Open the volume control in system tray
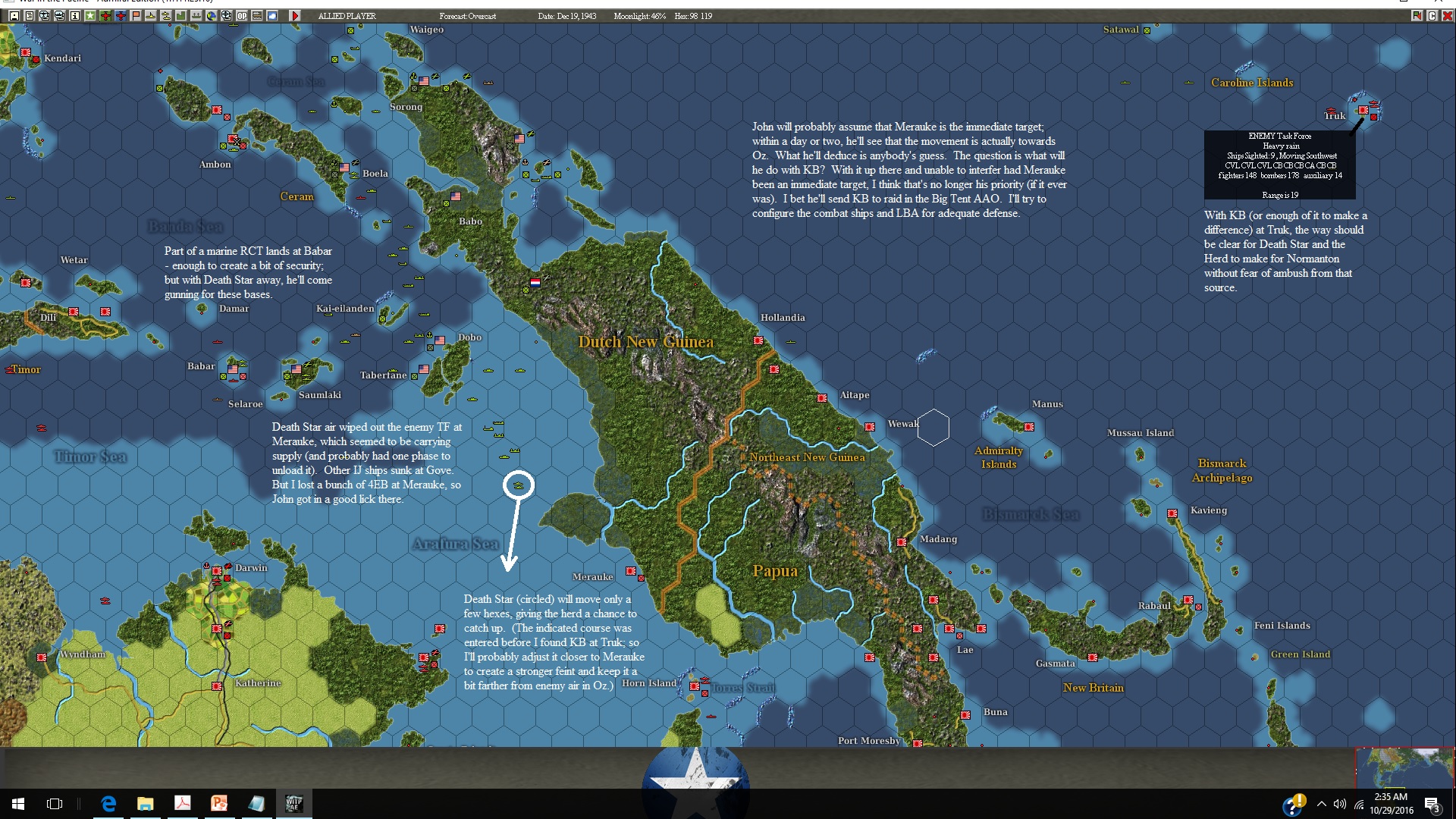 coord(1340,804)
